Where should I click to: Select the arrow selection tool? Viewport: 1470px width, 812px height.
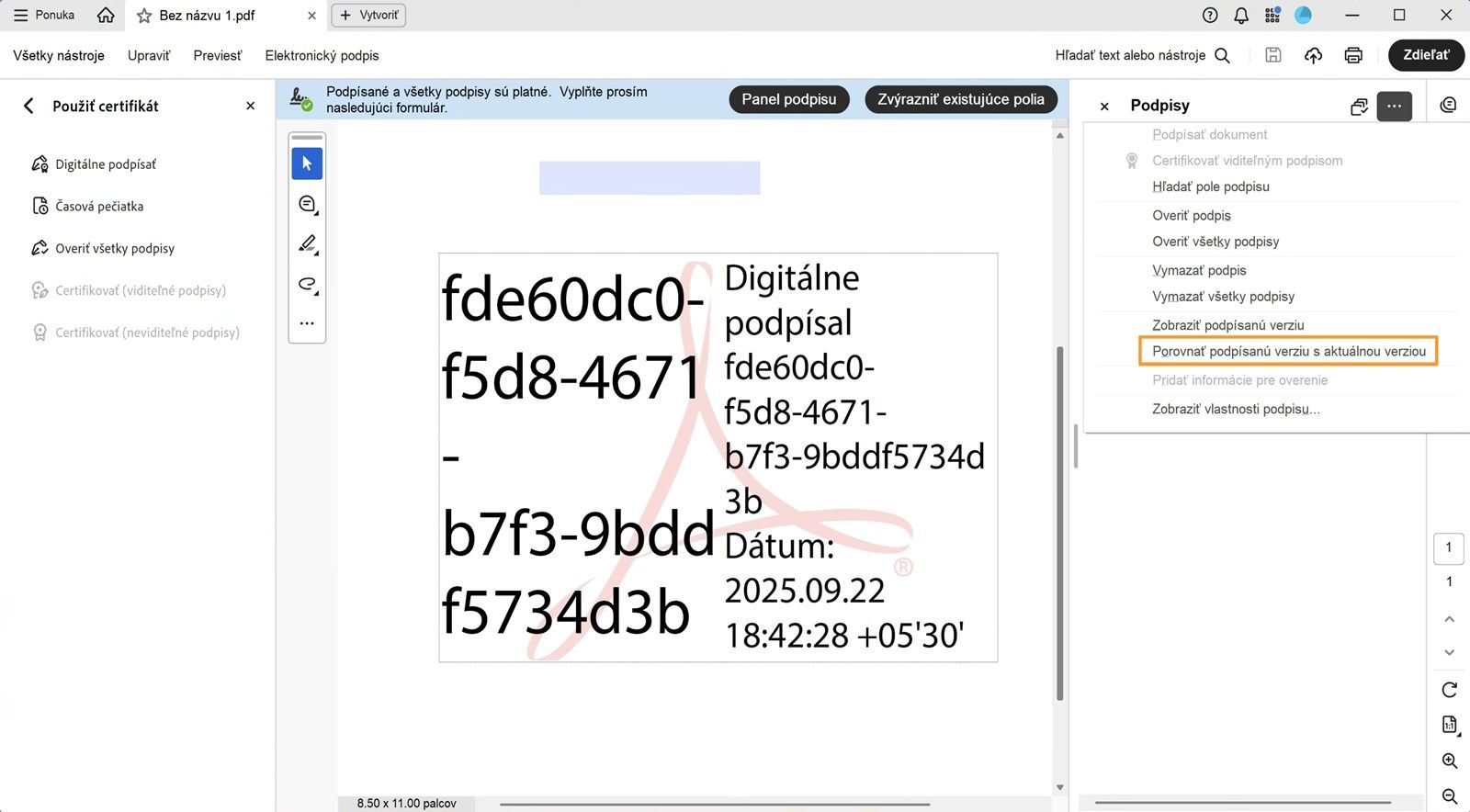pos(307,164)
